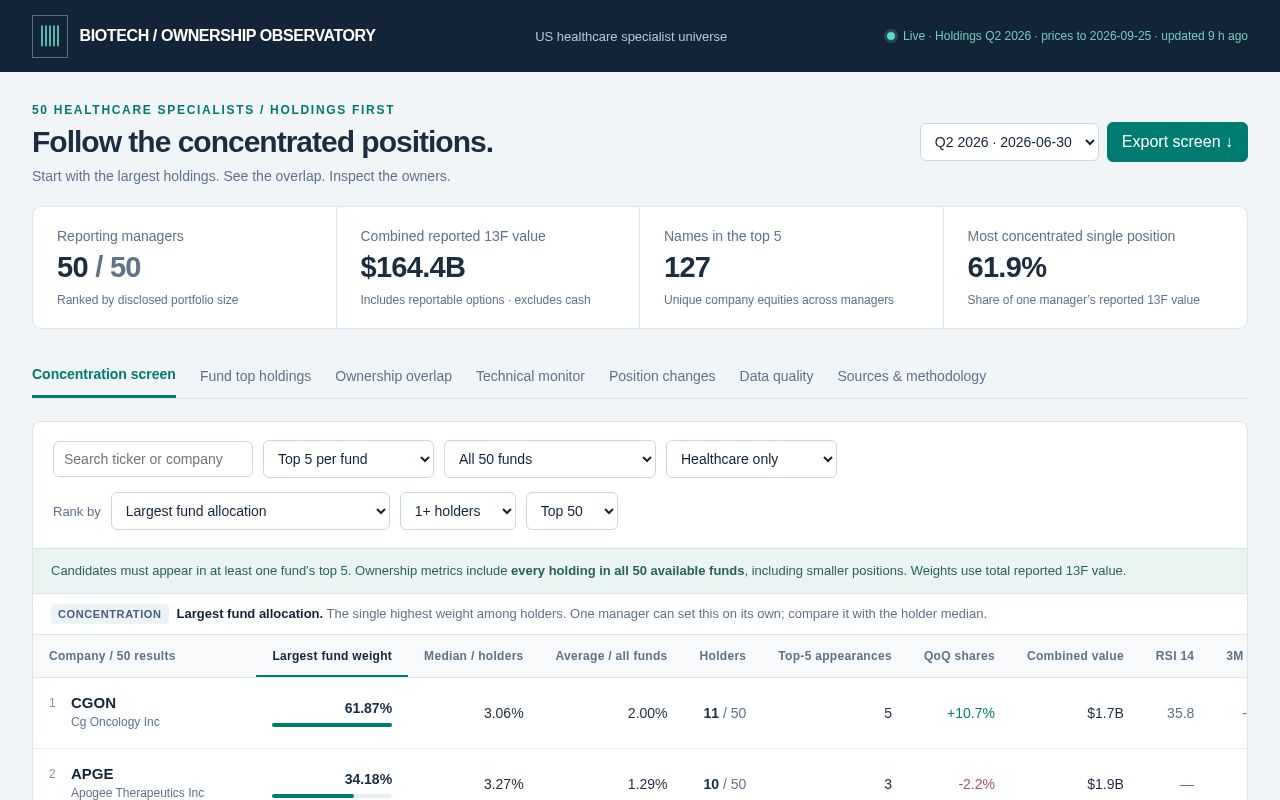Click Apogee Therapeutics Inc company name

[137, 793]
